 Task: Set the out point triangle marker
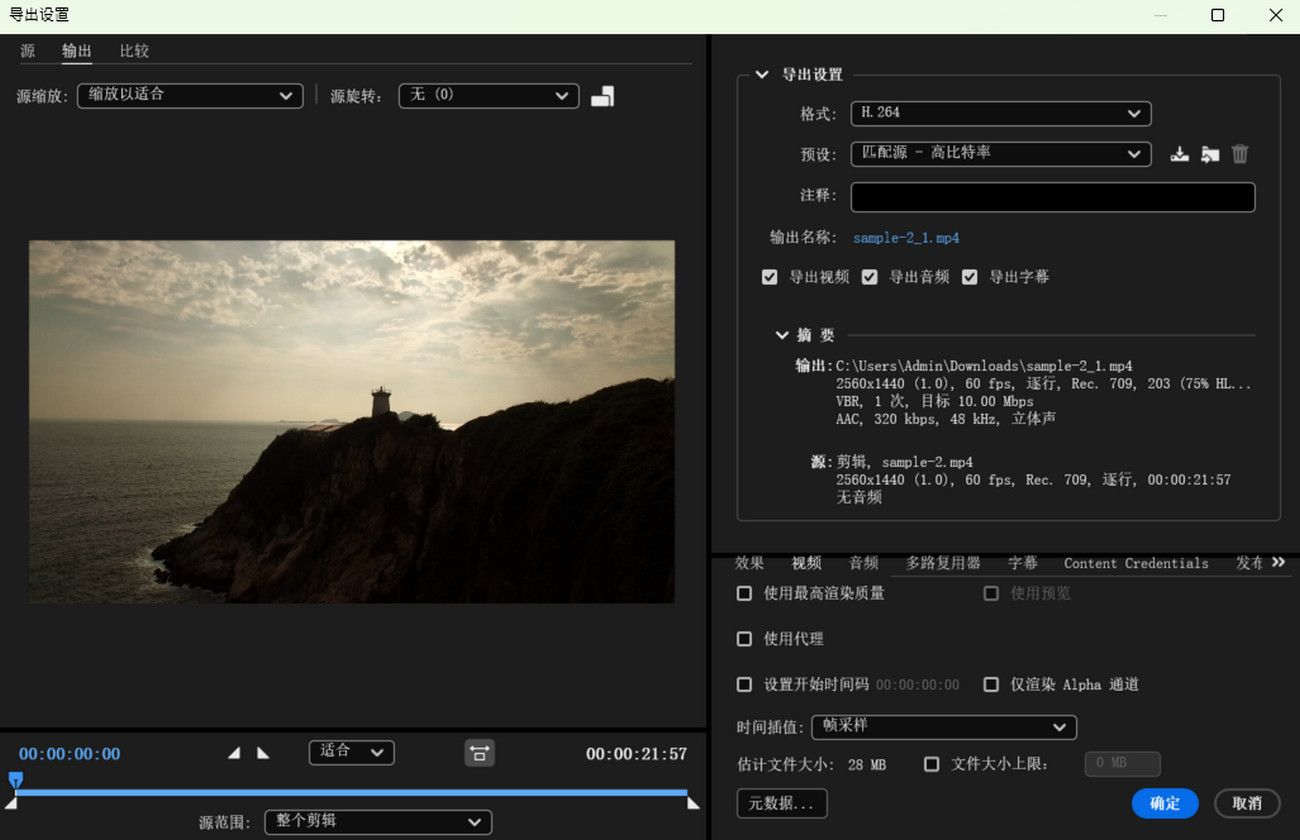(x=263, y=753)
